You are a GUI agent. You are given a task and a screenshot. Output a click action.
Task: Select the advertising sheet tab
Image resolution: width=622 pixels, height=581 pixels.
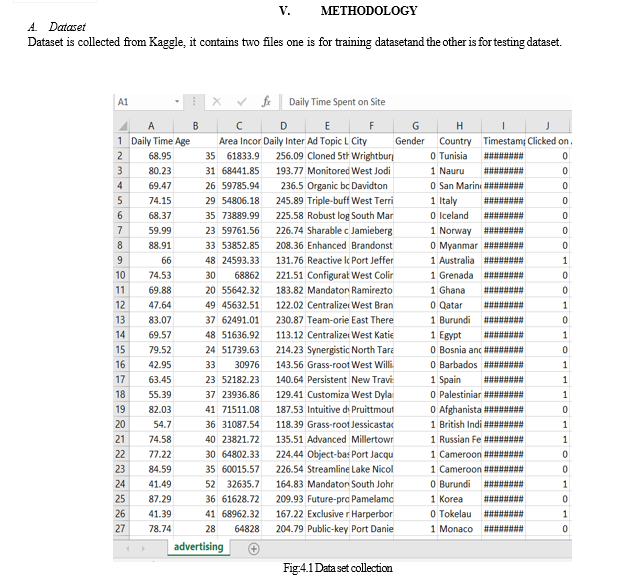click(x=198, y=547)
